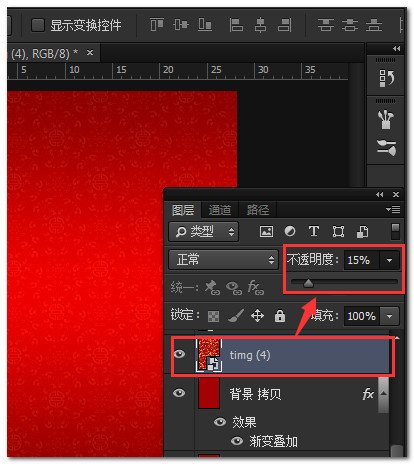Filter for smart objects icon
Viewport: 414px width, 464px height.
tap(362, 232)
